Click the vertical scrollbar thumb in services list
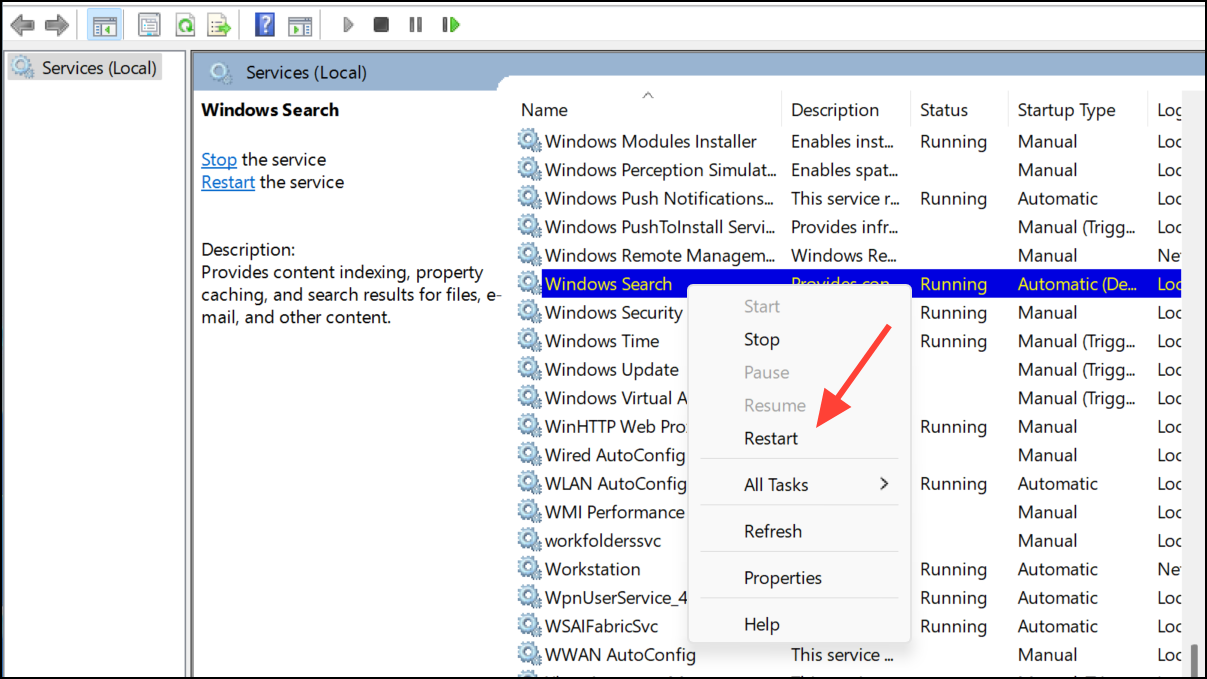Viewport: 1207px width, 679px height. pos(1194,661)
